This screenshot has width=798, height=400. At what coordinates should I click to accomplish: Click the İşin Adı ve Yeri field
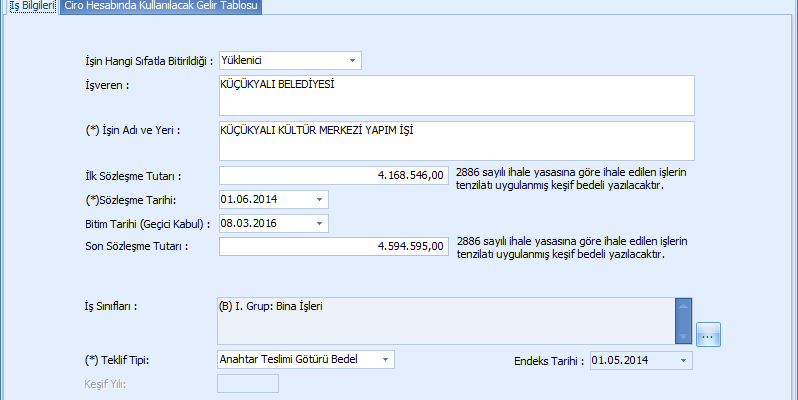[x=455, y=141]
